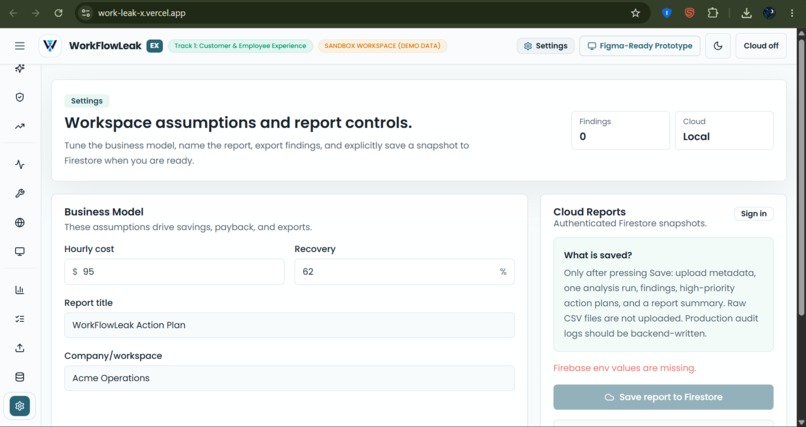Click the browser forward arrow
The width and height of the screenshot is (806, 427).
pos(35,13)
